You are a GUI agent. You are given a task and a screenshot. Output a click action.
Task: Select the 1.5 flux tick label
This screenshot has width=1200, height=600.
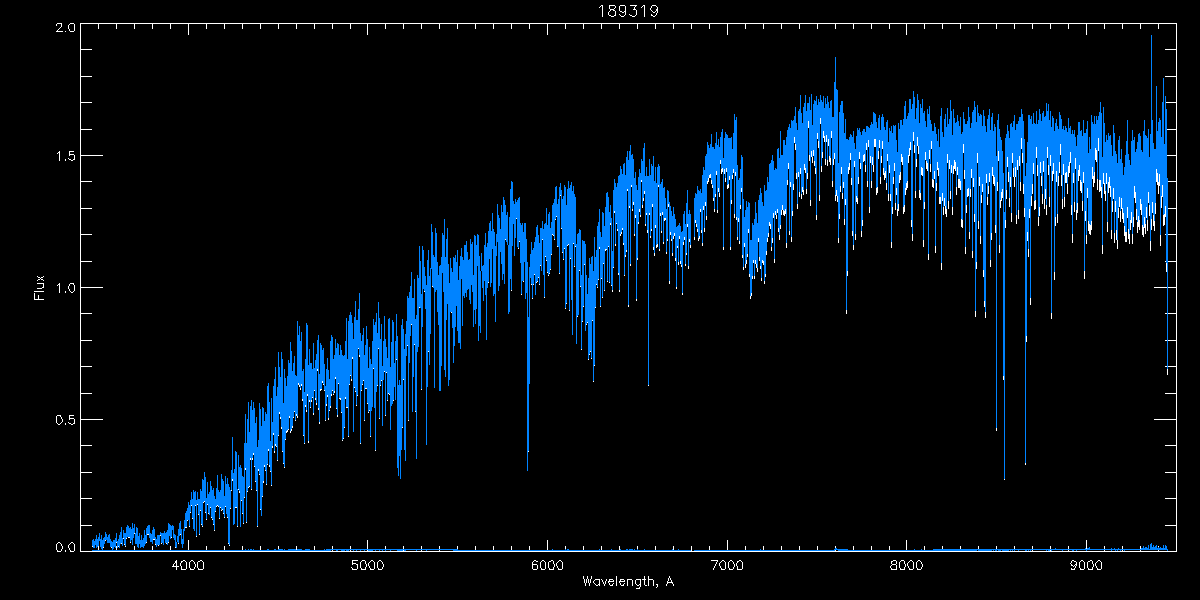click(x=66, y=157)
